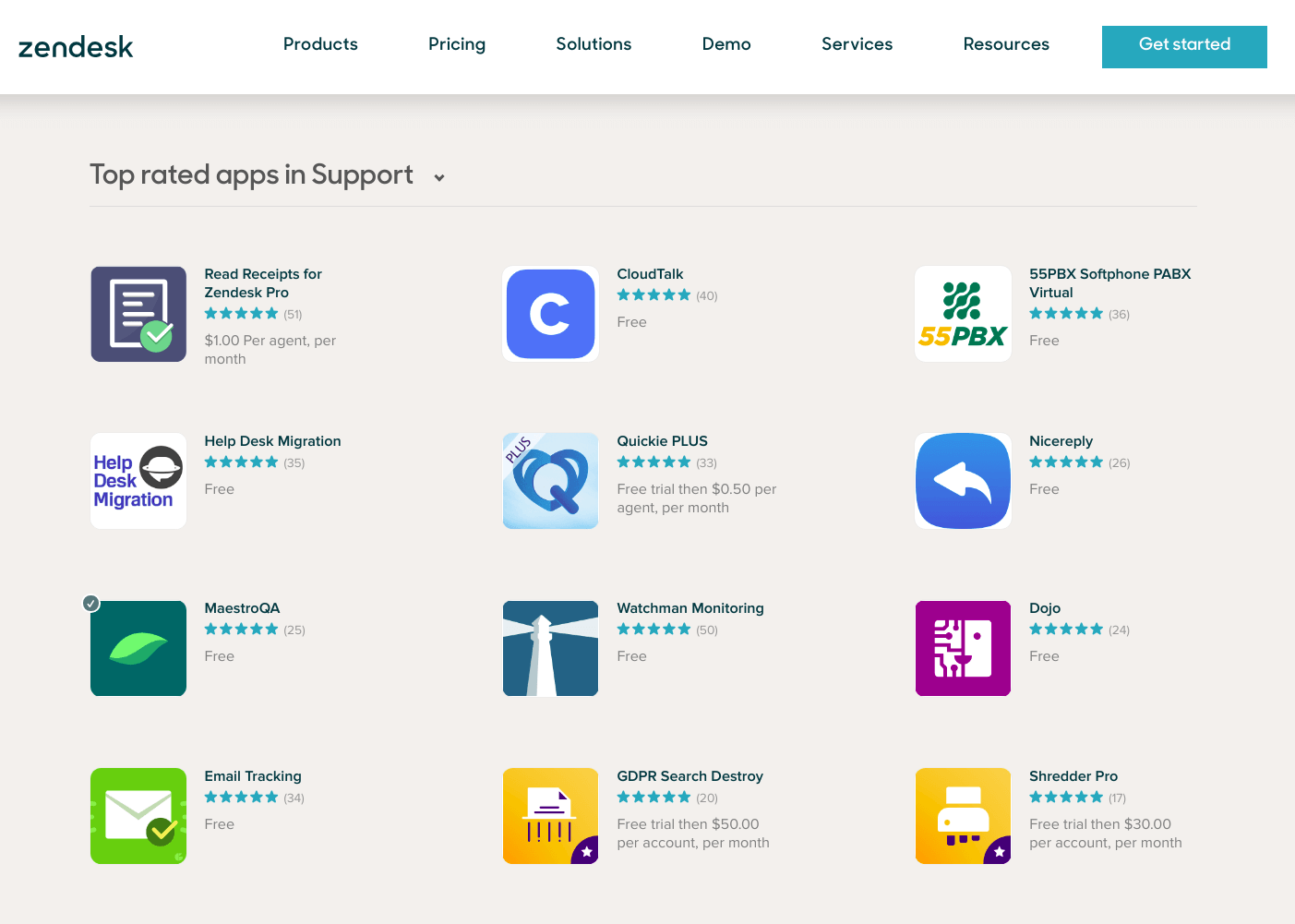Open the CloudTalk title link
Screen dimensions: 1295x924
(650, 274)
